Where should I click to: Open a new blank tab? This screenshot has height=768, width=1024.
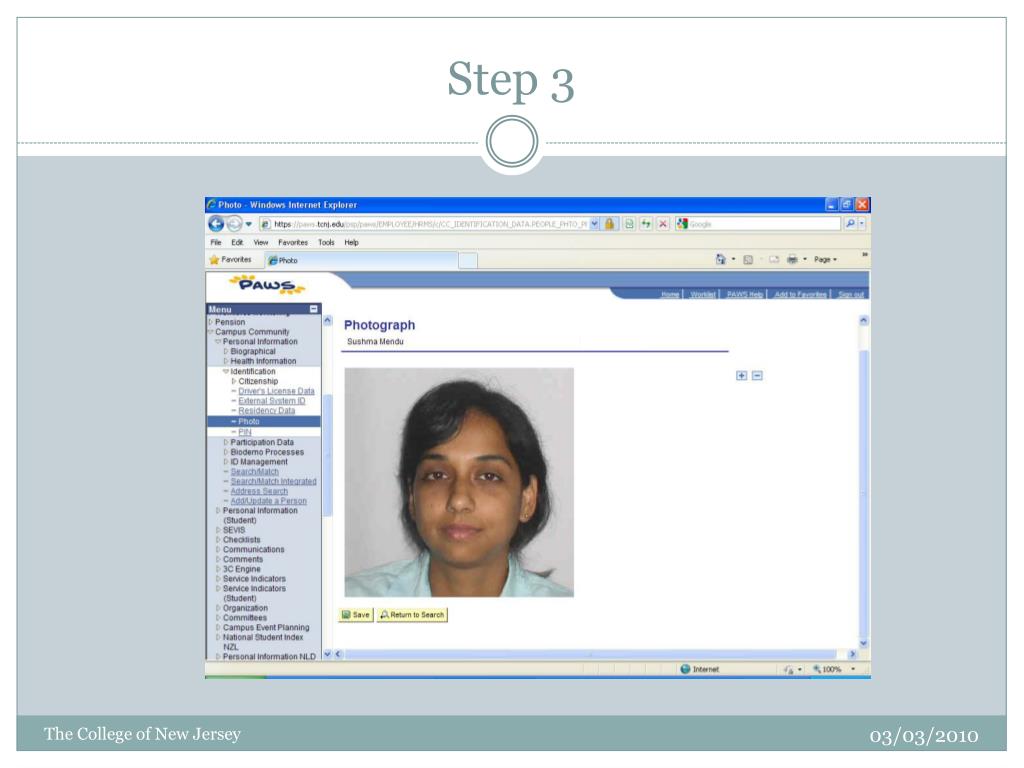pyautogui.click(x=468, y=261)
